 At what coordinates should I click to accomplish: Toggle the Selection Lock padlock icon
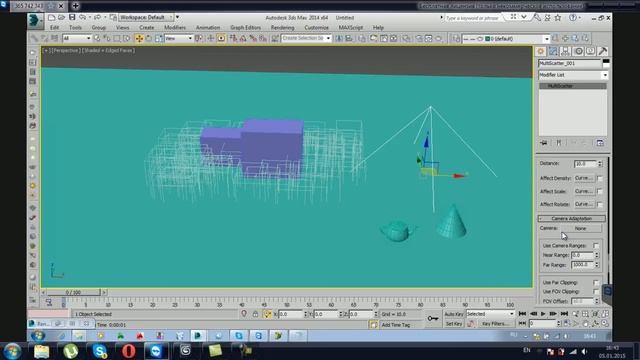coord(255,314)
